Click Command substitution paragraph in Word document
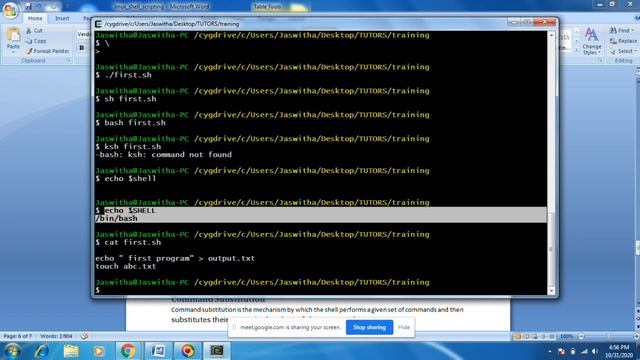This screenshot has width=640, height=360. (x=317, y=314)
